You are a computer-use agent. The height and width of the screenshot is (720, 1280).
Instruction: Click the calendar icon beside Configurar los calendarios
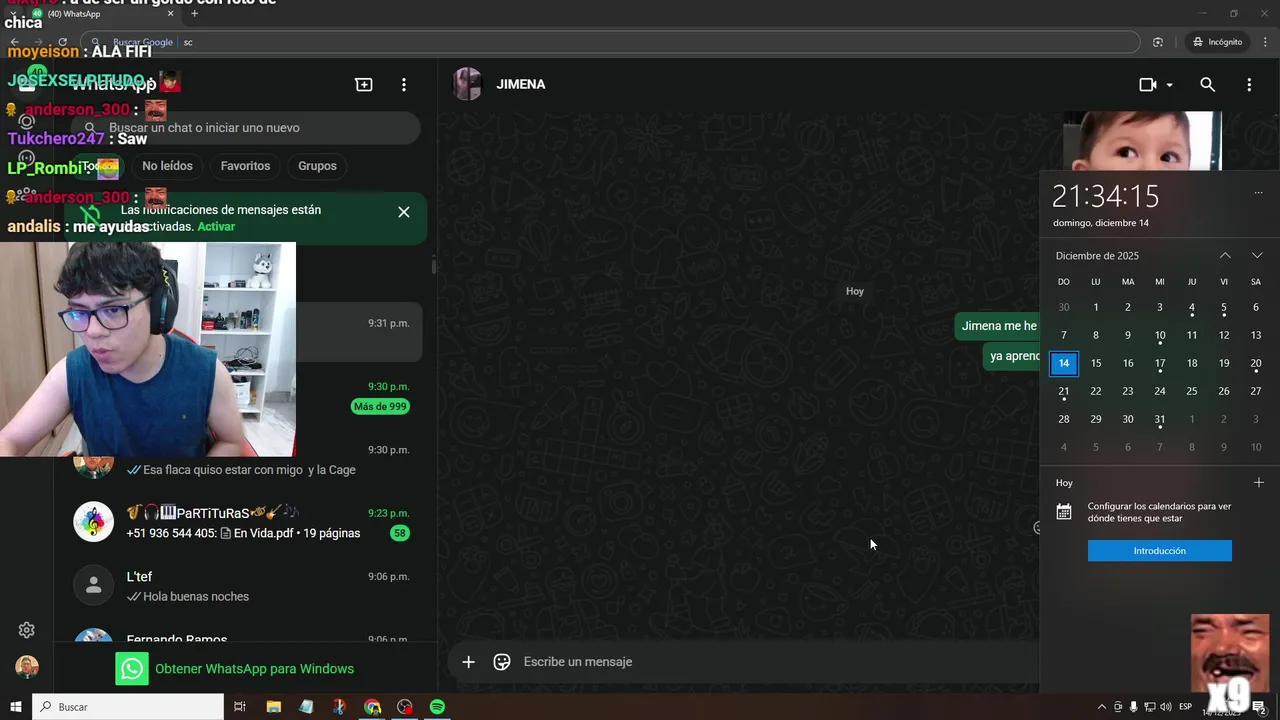point(1064,512)
